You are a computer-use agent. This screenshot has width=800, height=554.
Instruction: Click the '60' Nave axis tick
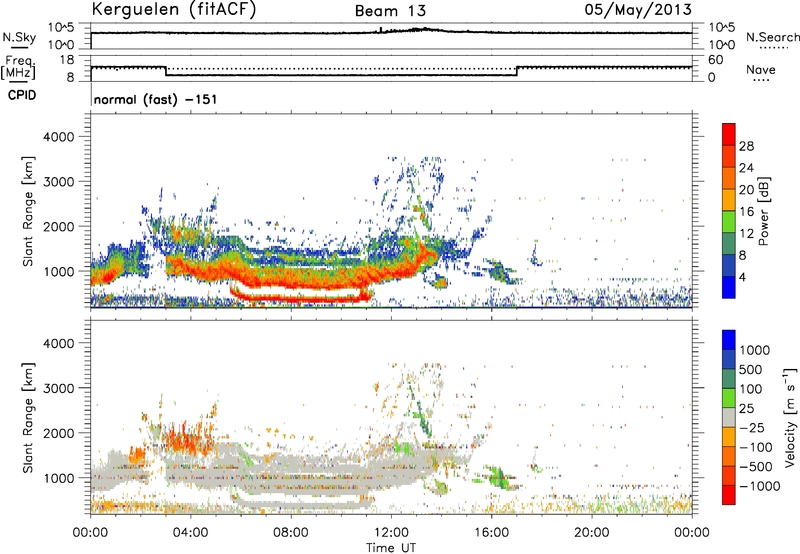tap(715, 60)
